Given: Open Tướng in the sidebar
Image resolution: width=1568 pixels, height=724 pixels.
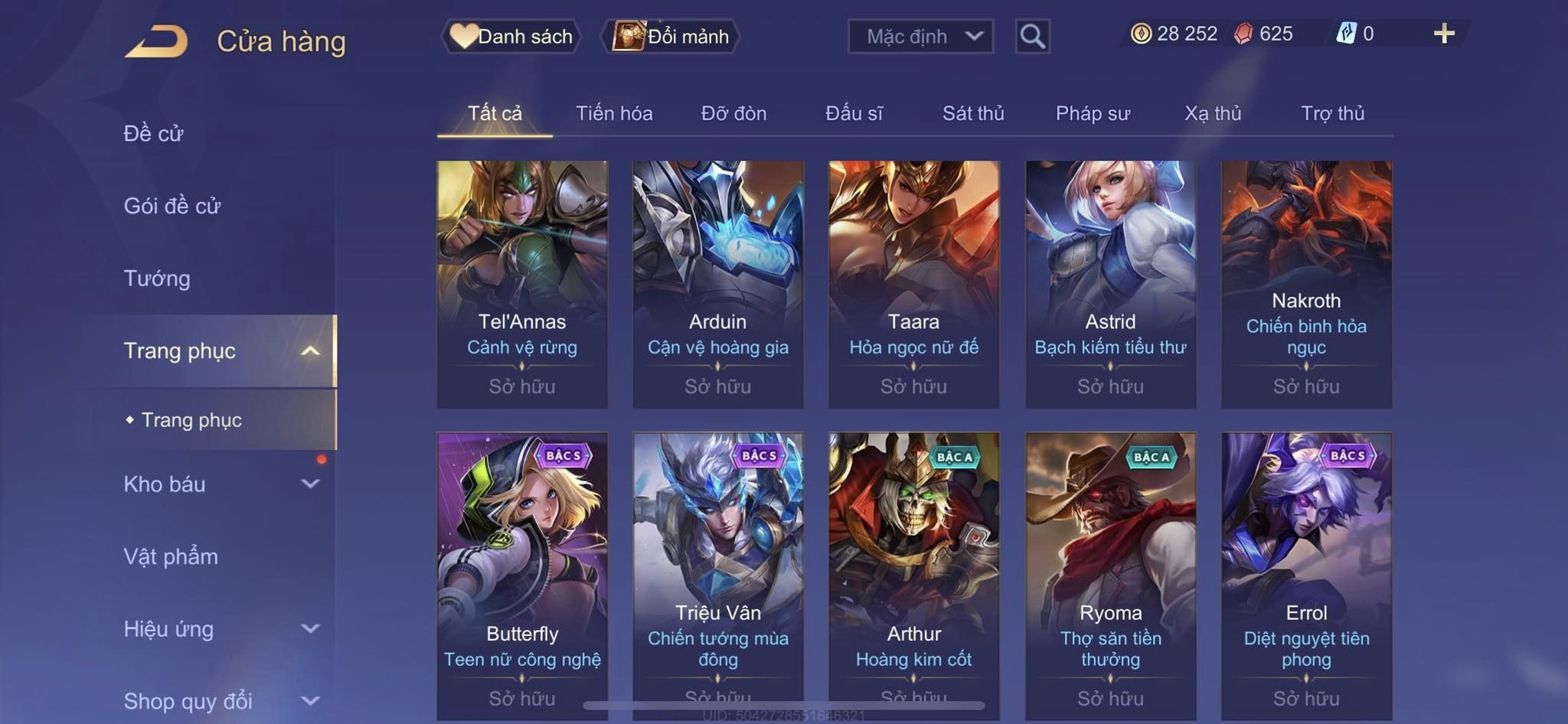Looking at the screenshot, I should click(x=157, y=278).
